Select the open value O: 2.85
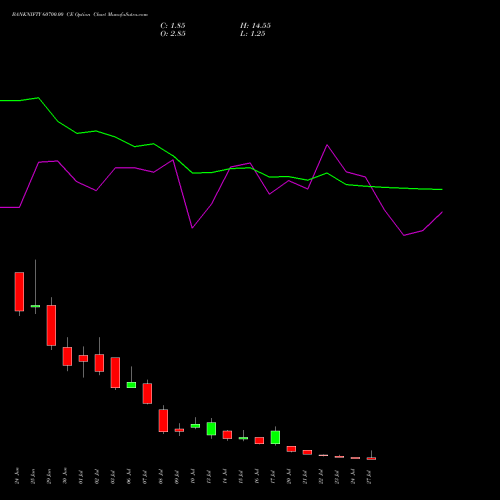Viewport: 500px width, 500px height. point(173,34)
